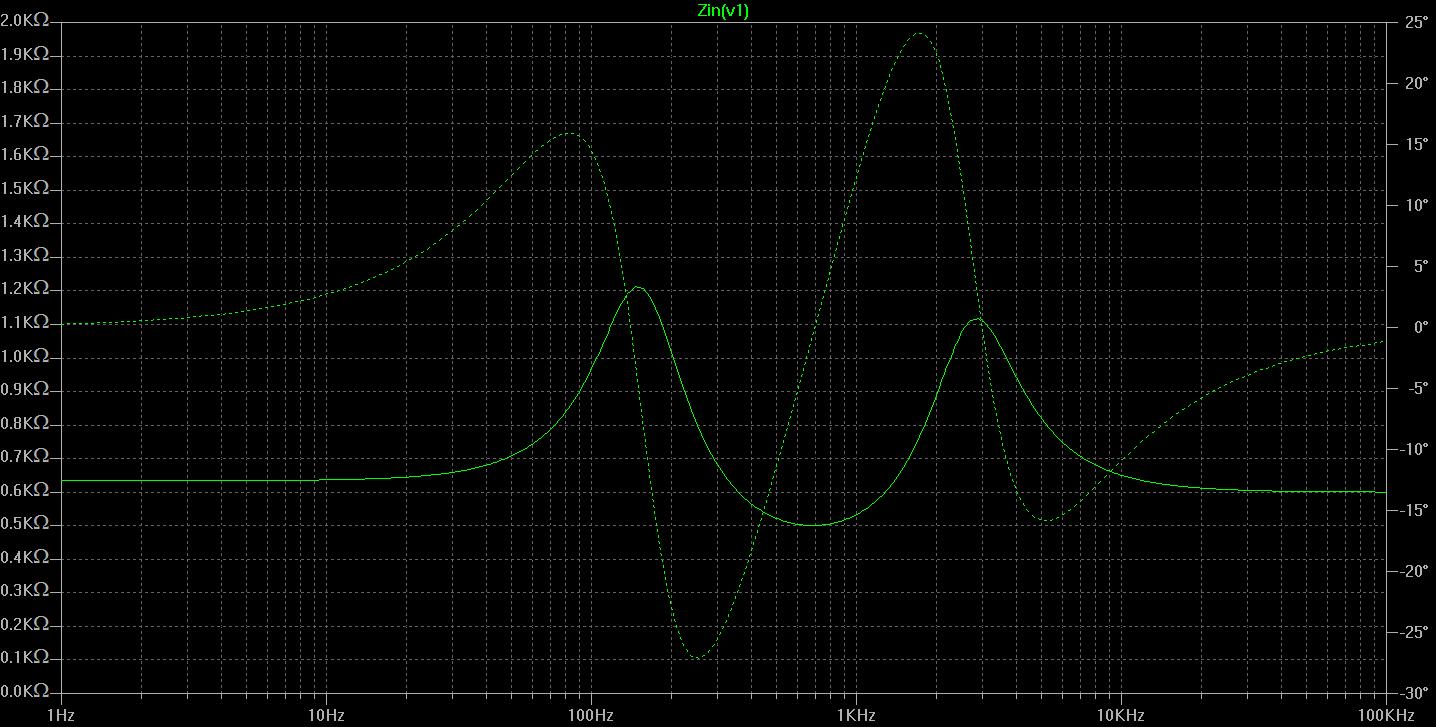Click the -15° phase axis label
1436x727 pixels.
[x=1413, y=509]
